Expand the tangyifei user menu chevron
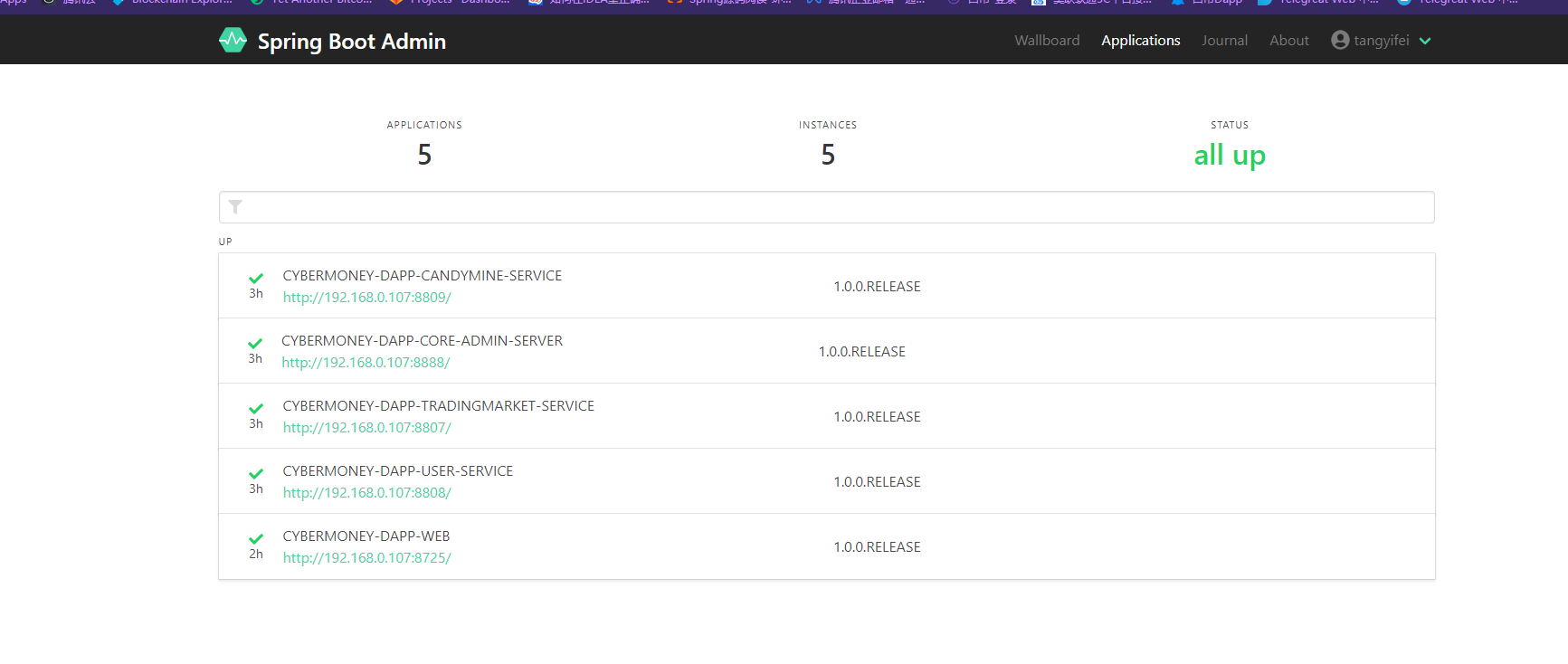The height and width of the screenshot is (664, 1568). 1425,41
